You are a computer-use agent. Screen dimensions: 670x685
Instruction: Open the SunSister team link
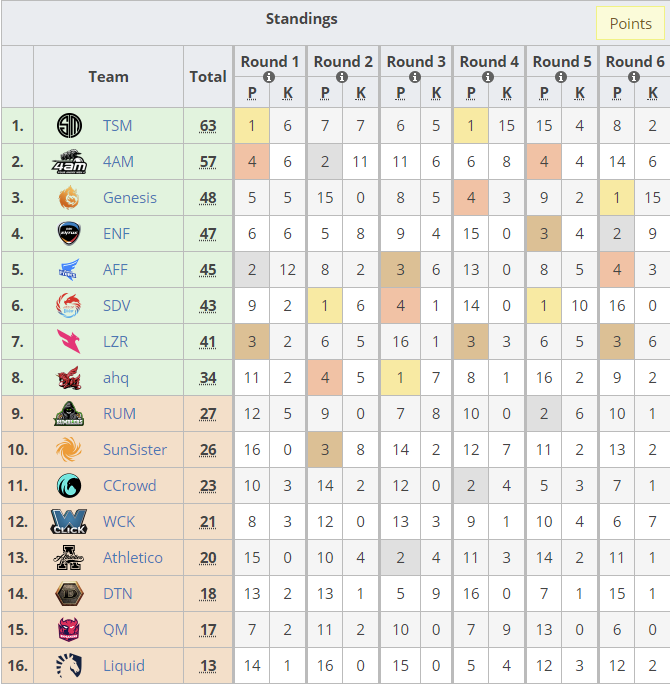click(x=135, y=450)
